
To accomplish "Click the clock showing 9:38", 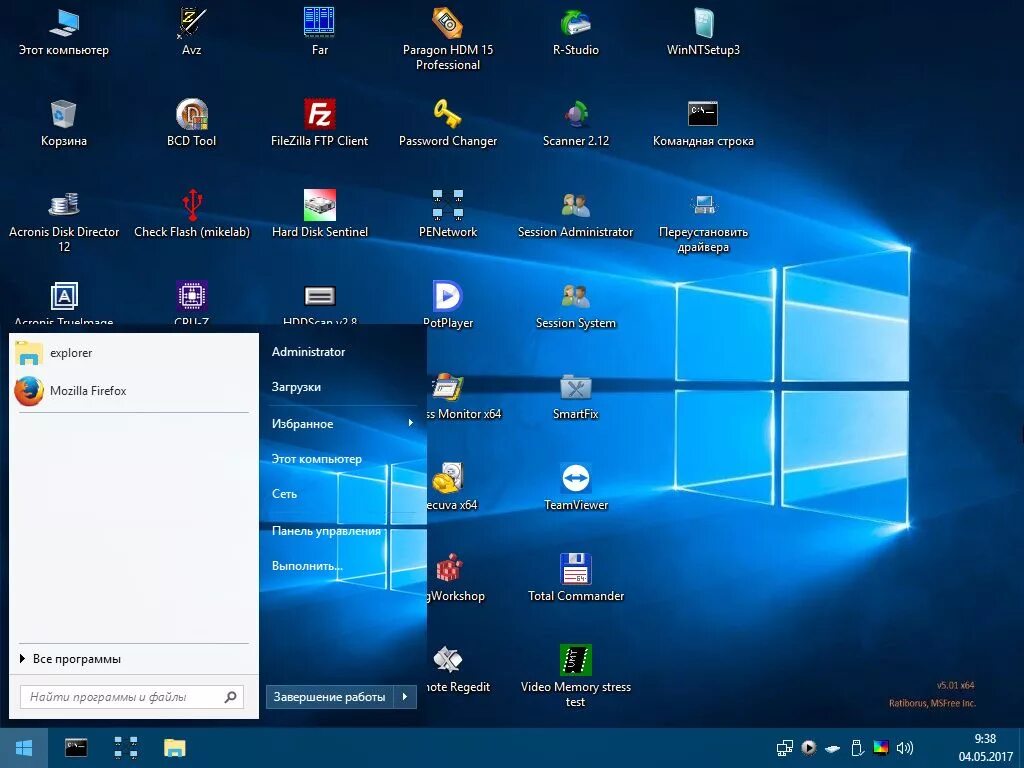I will tap(985, 739).
